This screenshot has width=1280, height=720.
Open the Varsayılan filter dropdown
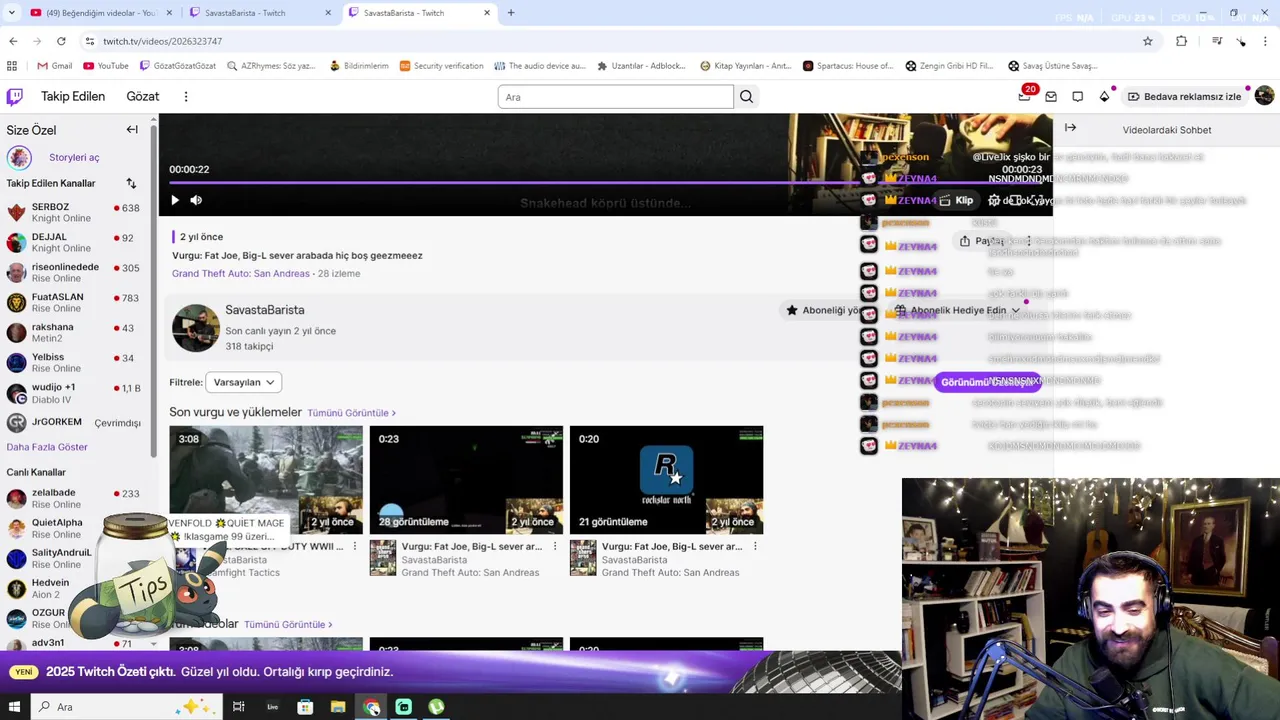tap(243, 382)
